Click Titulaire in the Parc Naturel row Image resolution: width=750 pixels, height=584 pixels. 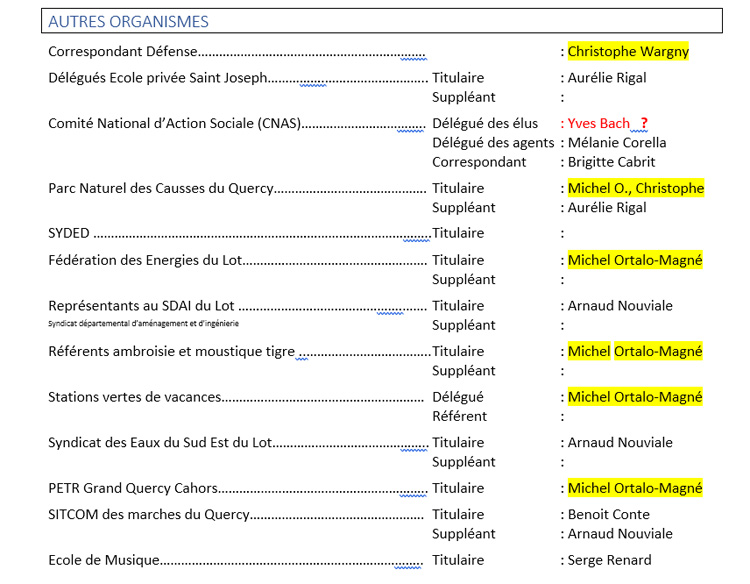pos(458,188)
